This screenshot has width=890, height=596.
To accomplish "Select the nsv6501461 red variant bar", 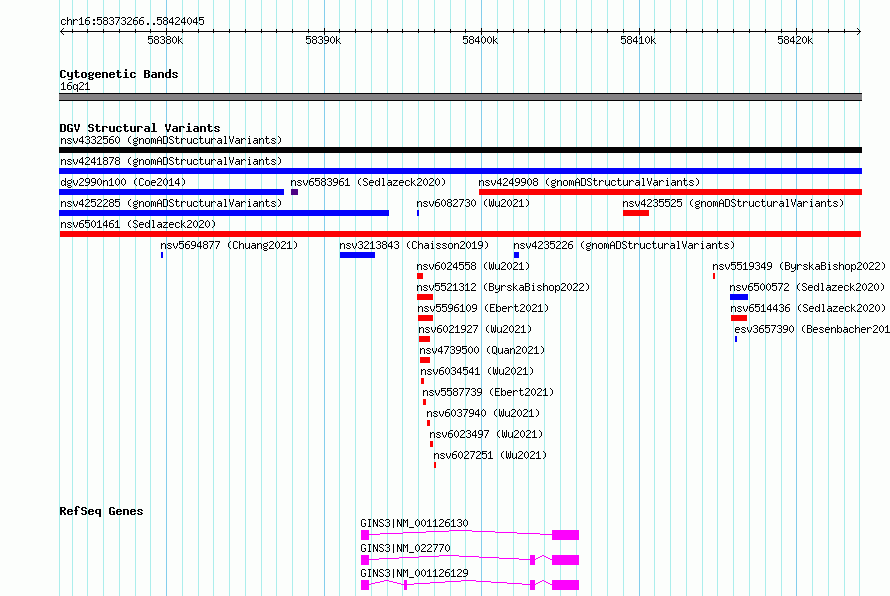I will pyautogui.click(x=460, y=234).
